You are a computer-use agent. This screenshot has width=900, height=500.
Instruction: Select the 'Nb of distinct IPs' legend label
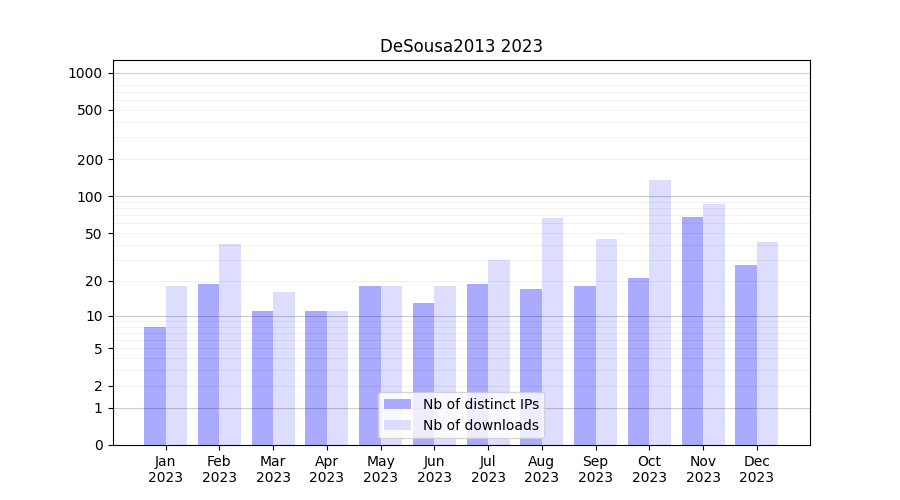(x=480, y=404)
